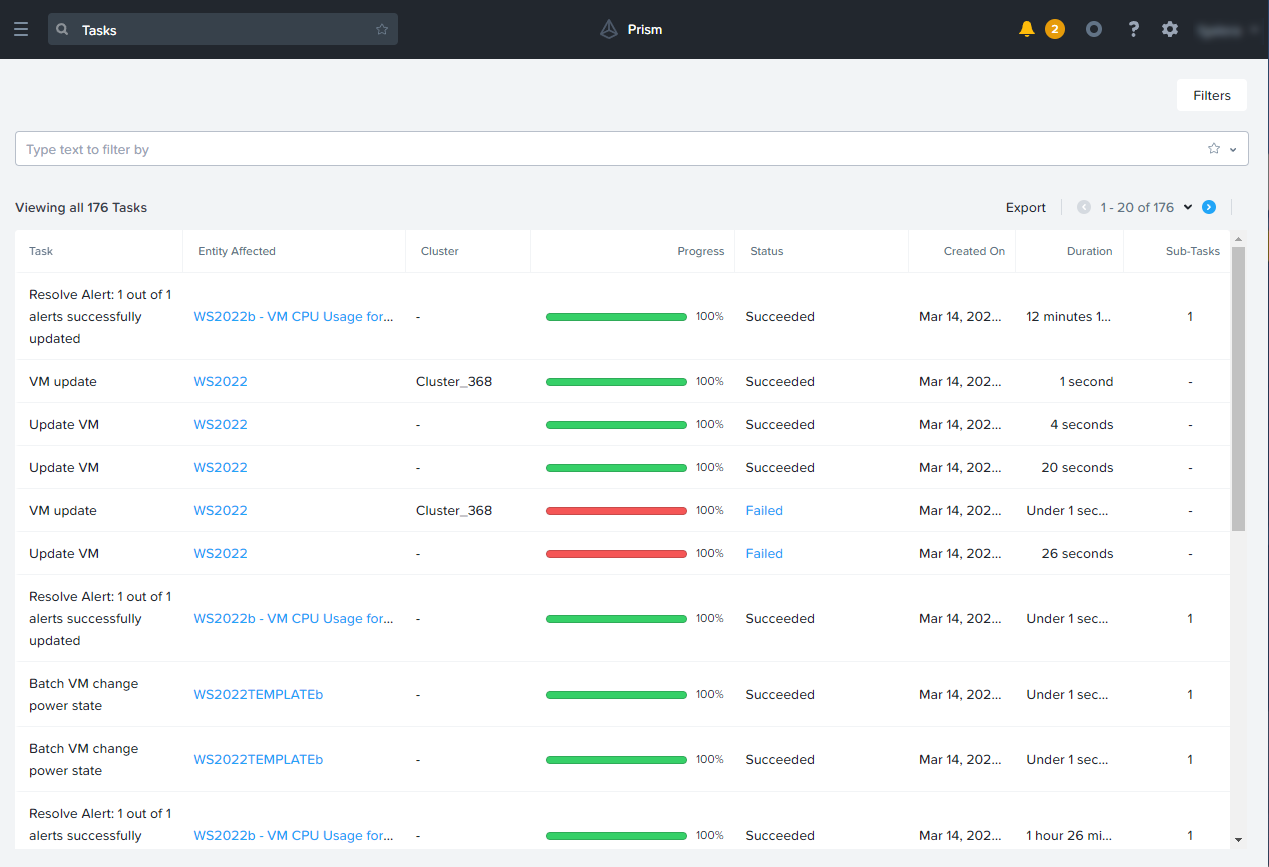Screen dimensions: 1269x867
Task: Click the red progress bar for failed Update VM
Action: coord(616,553)
